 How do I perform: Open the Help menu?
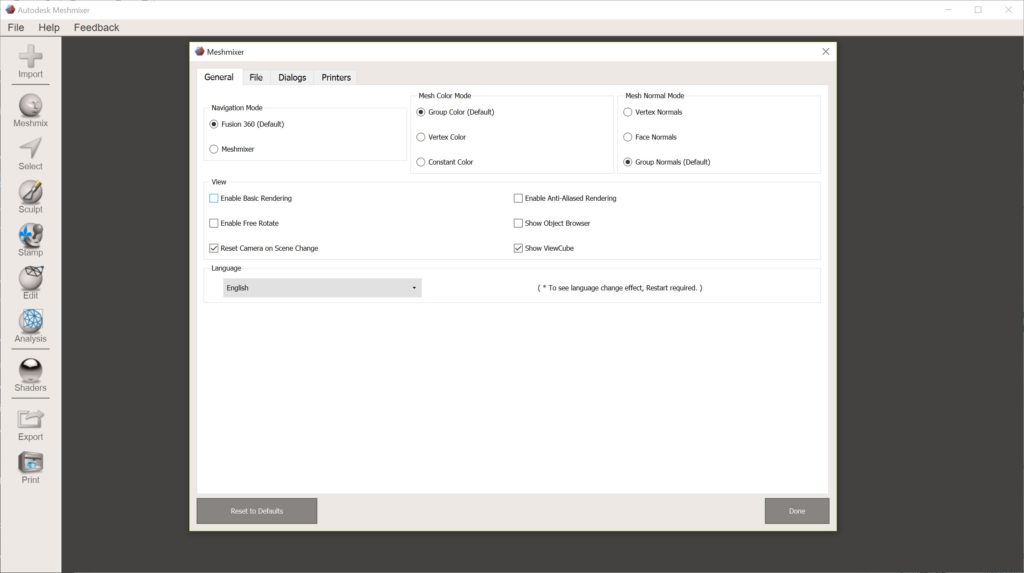[x=49, y=27]
